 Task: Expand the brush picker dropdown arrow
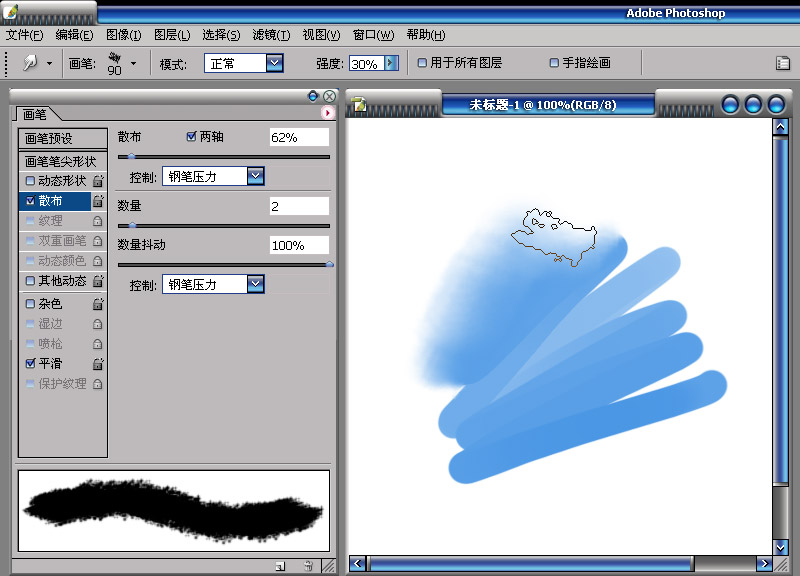point(133,63)
